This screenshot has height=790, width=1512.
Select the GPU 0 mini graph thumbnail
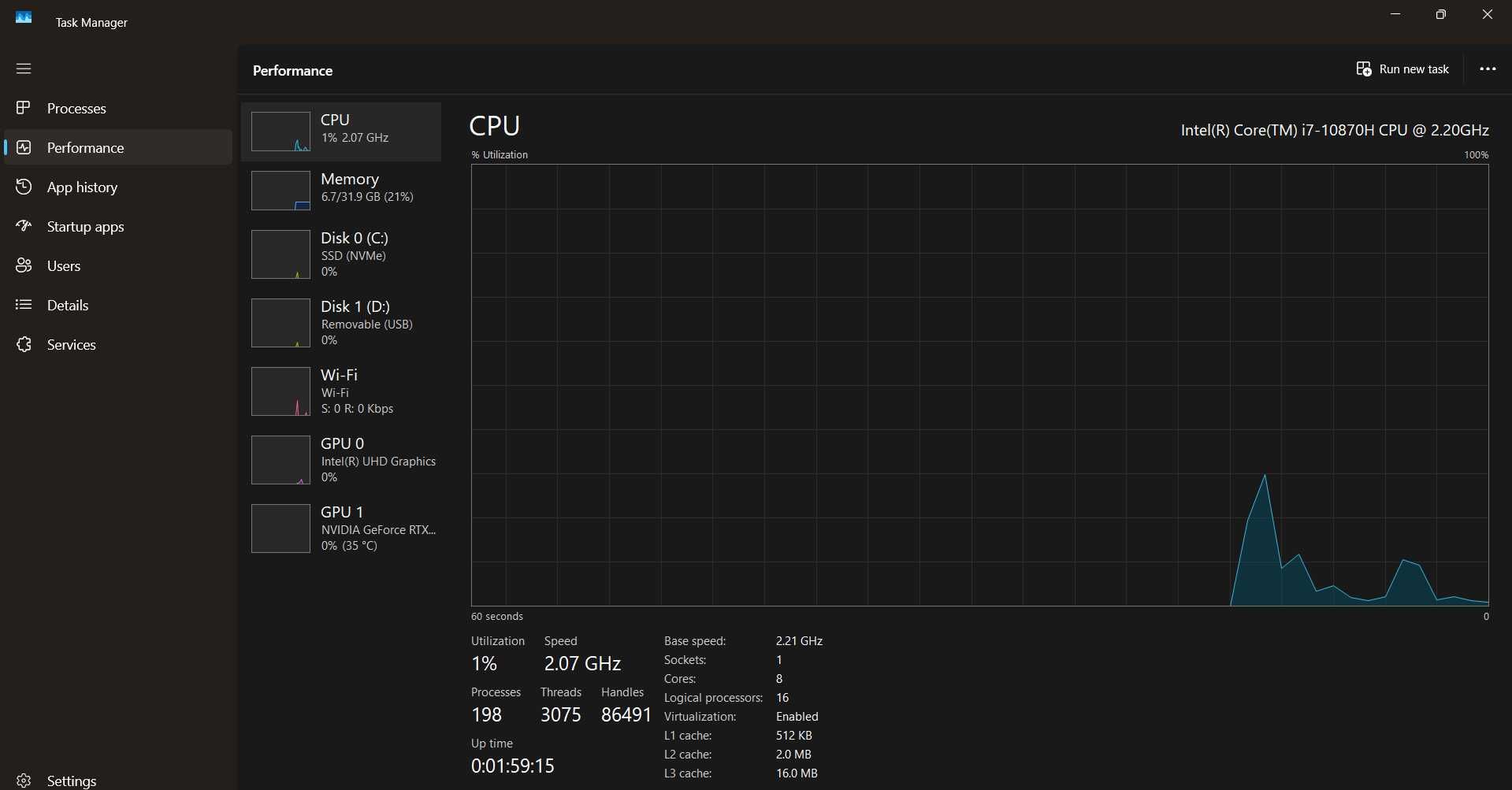pyautogui.click(x=280, y=460)
